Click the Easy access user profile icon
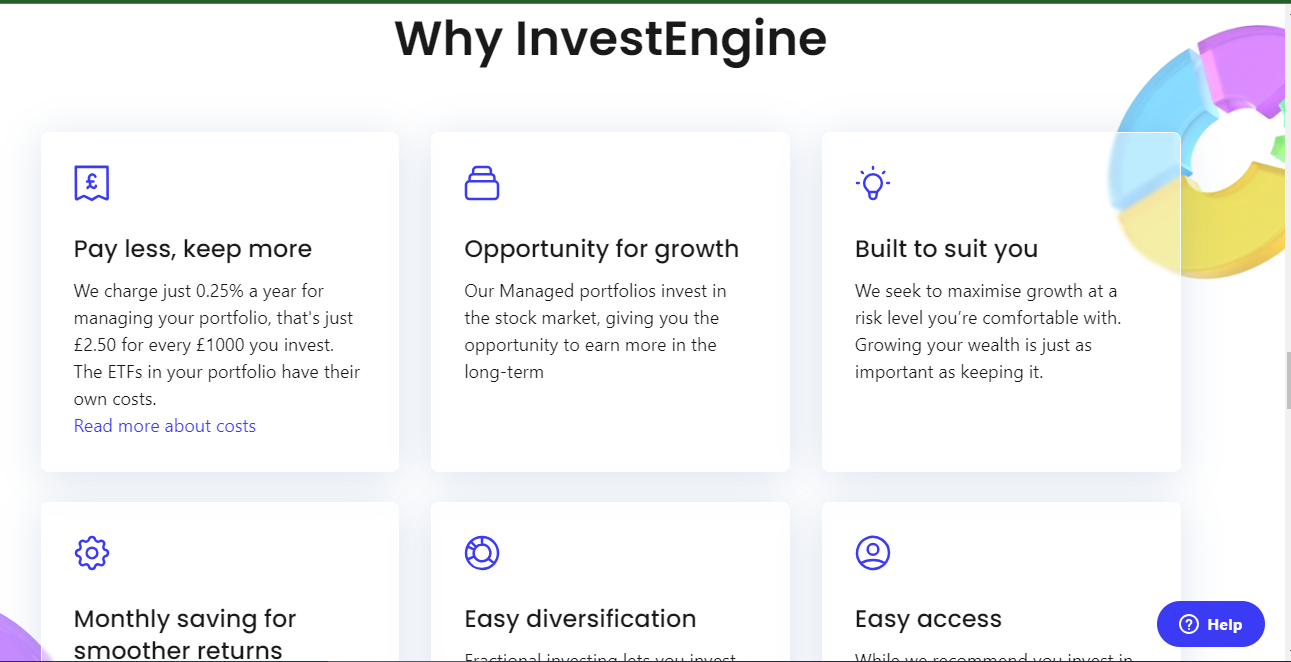The image size is (1291, 662). coord(873,552)
